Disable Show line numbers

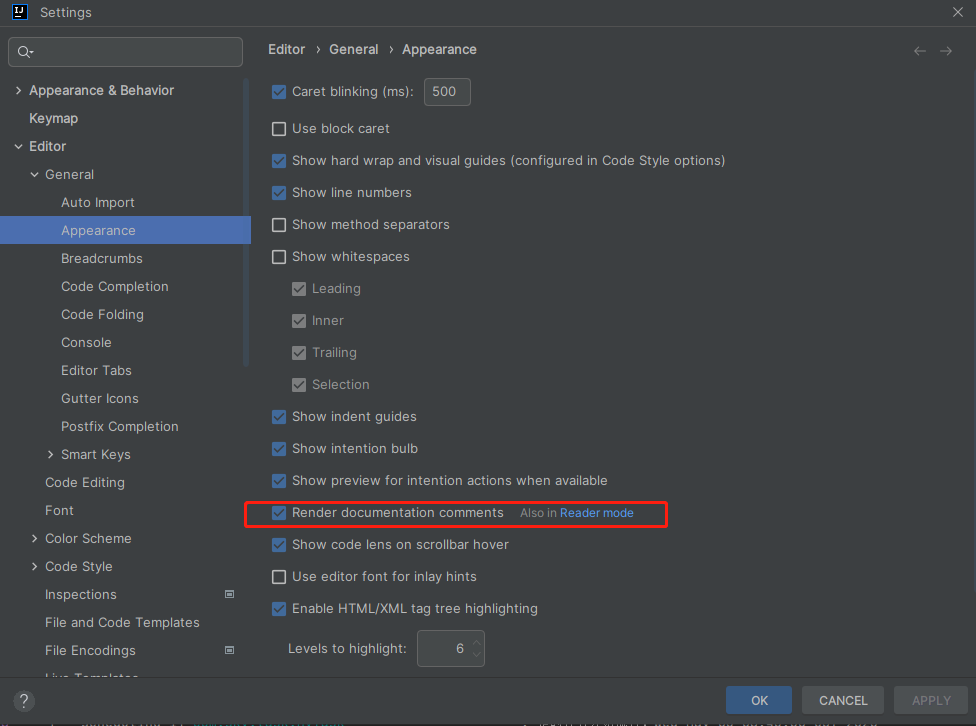[279, 193]
